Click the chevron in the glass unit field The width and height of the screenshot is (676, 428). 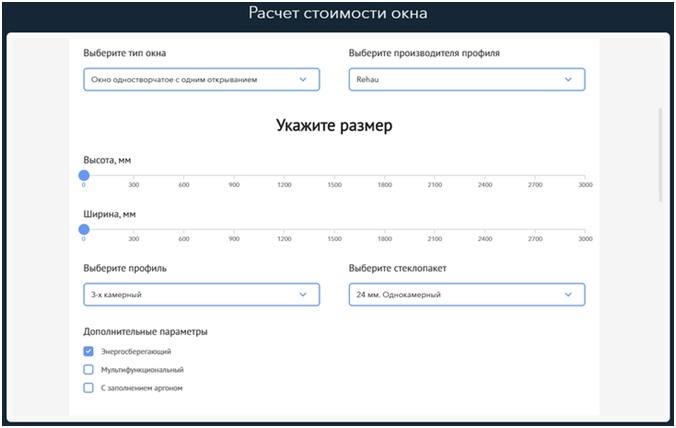(x=568, y=295)
